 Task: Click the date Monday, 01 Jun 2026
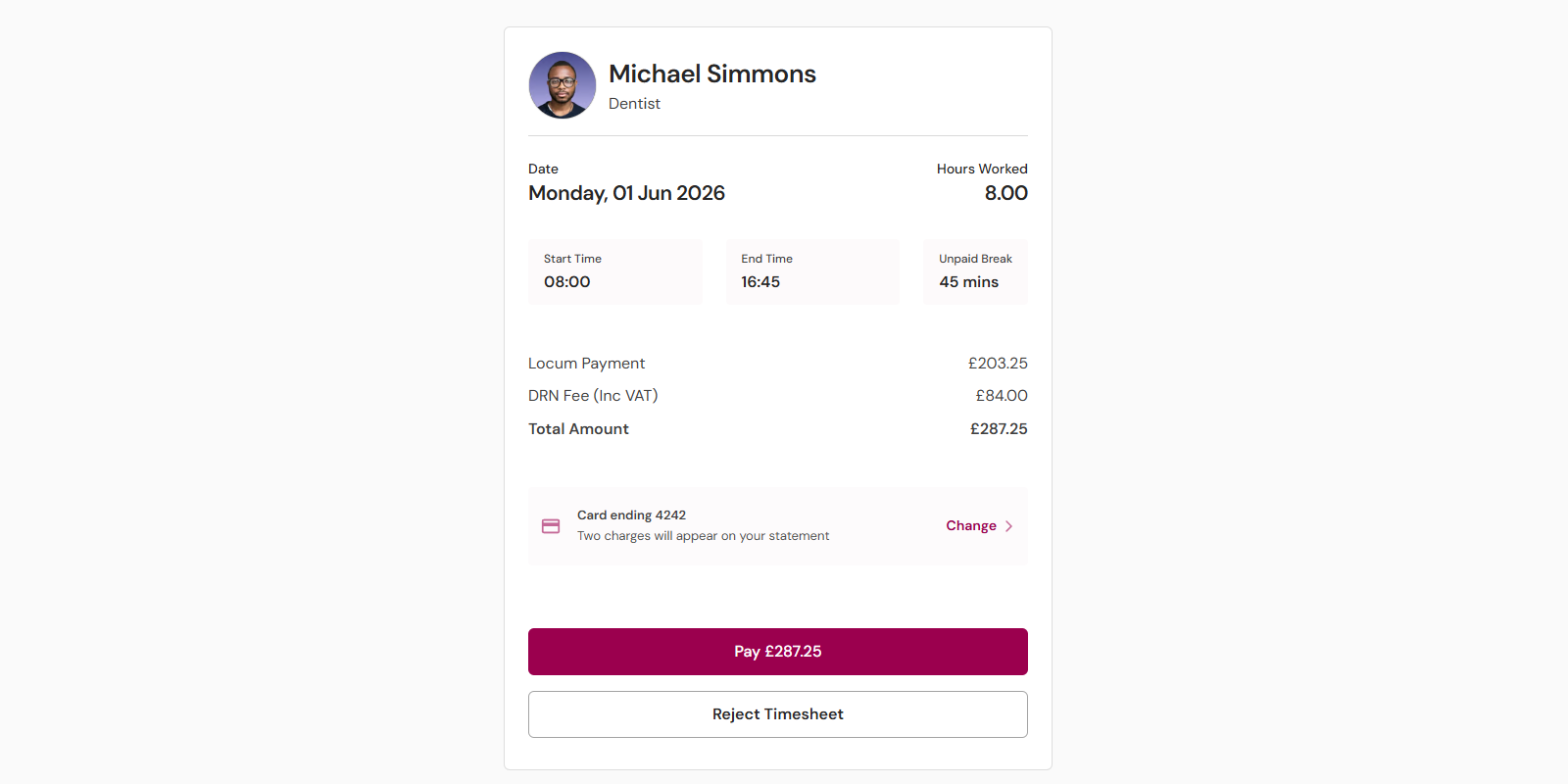click(626, 193)
